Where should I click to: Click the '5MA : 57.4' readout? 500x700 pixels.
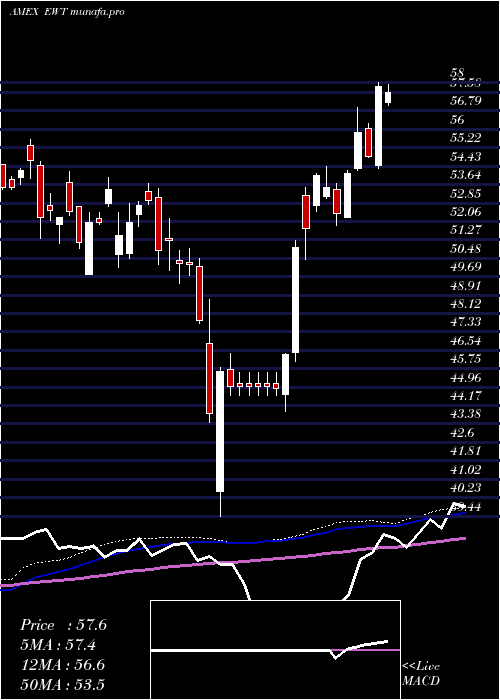click(59, 645)
